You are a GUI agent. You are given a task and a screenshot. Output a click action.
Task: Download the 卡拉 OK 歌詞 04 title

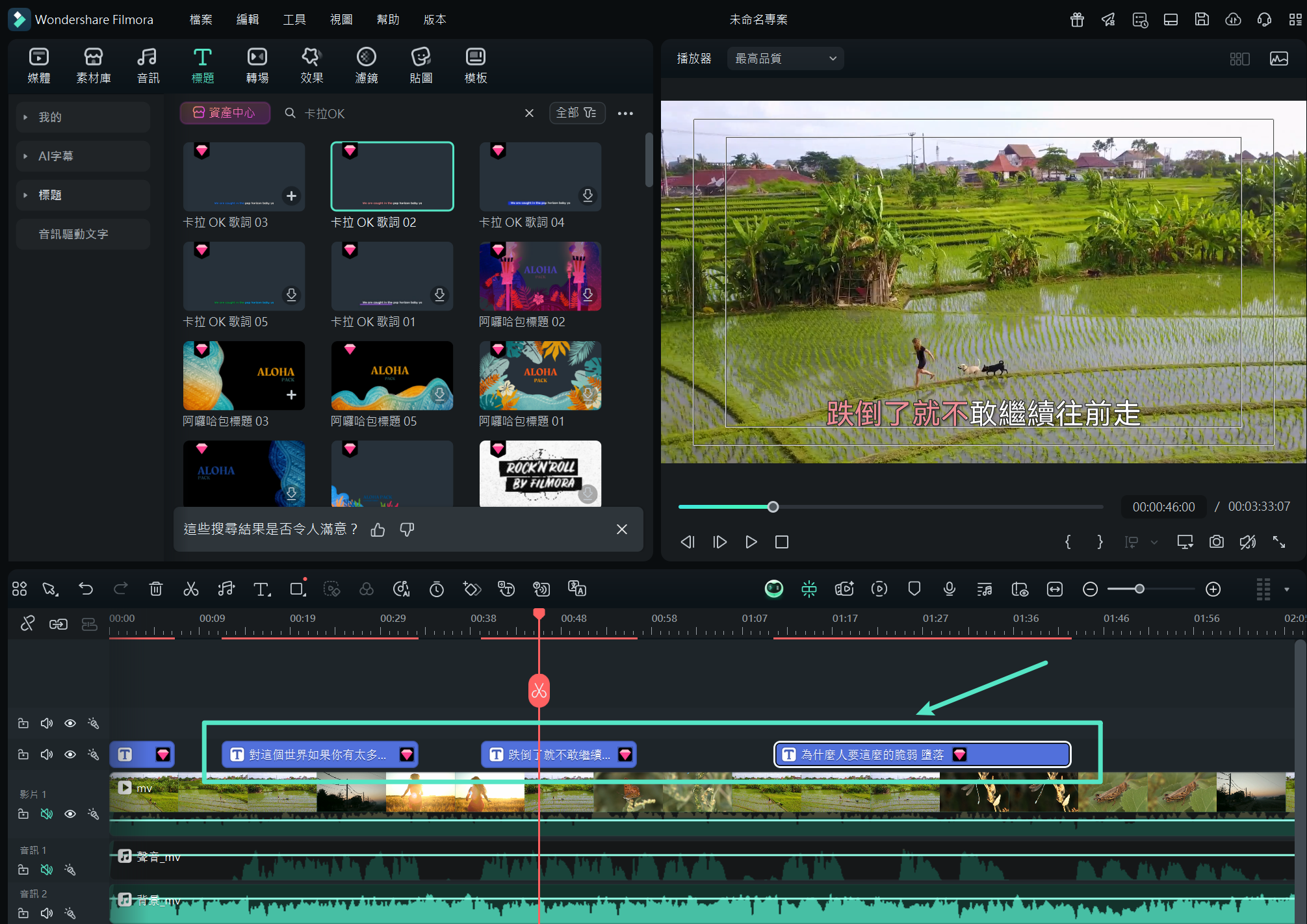[588, 196]
